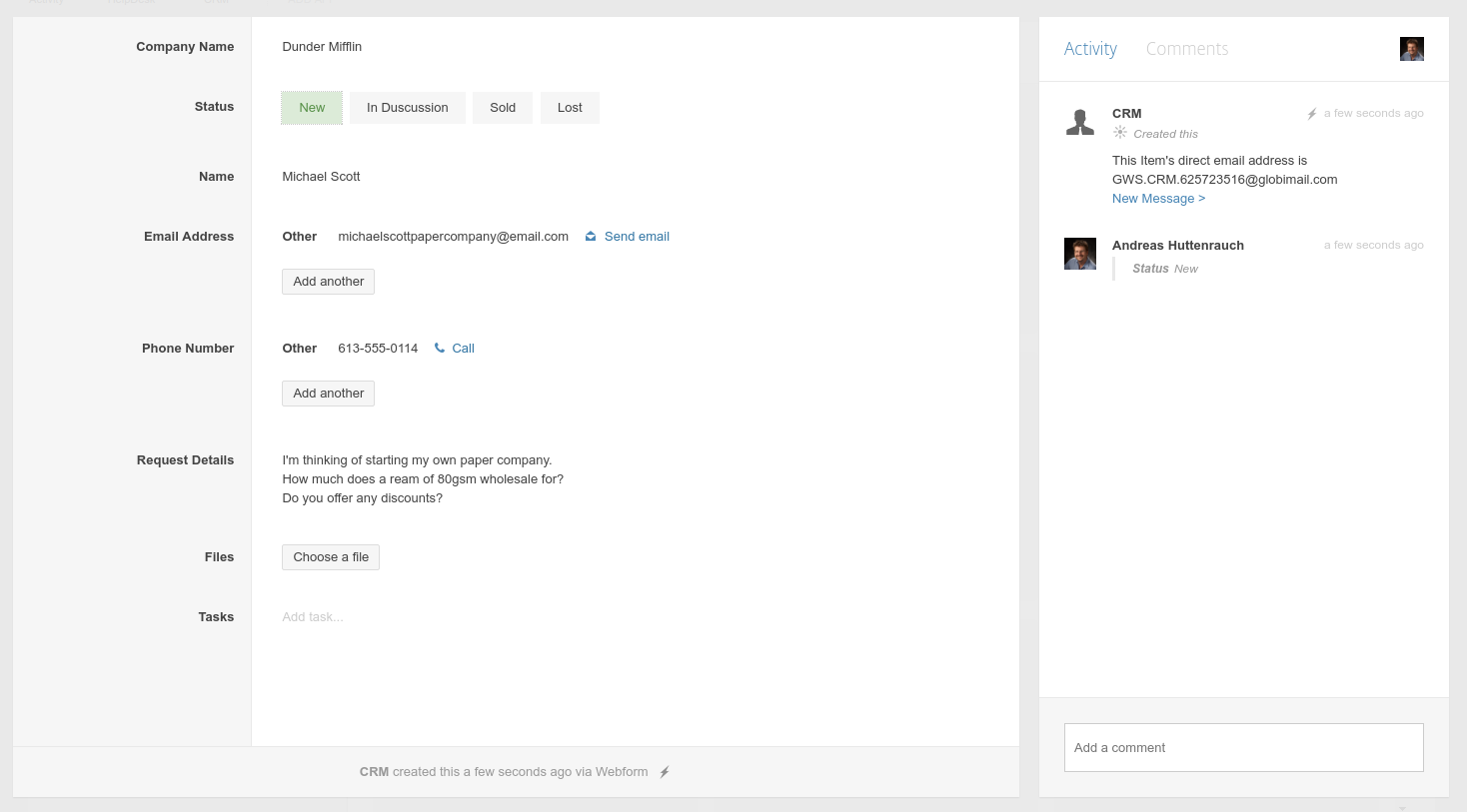Screen dimensions: 1467x812
Task: Click the Call link
Action: [x=463, y=349]
